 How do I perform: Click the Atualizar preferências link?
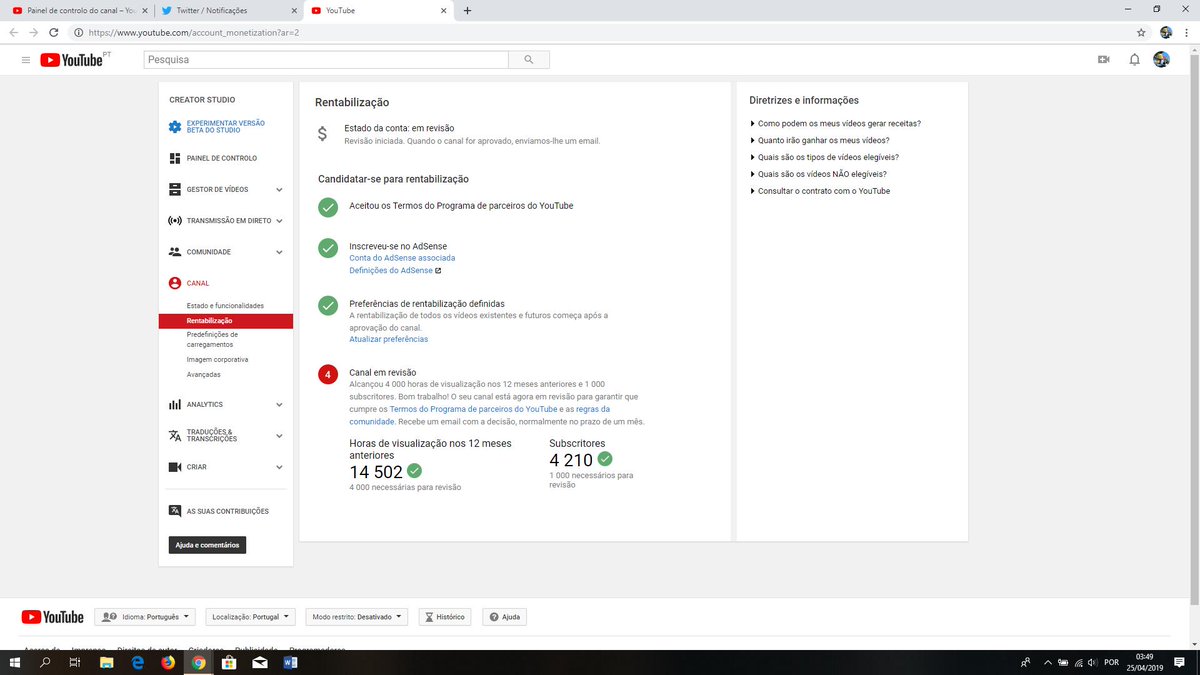389,339
